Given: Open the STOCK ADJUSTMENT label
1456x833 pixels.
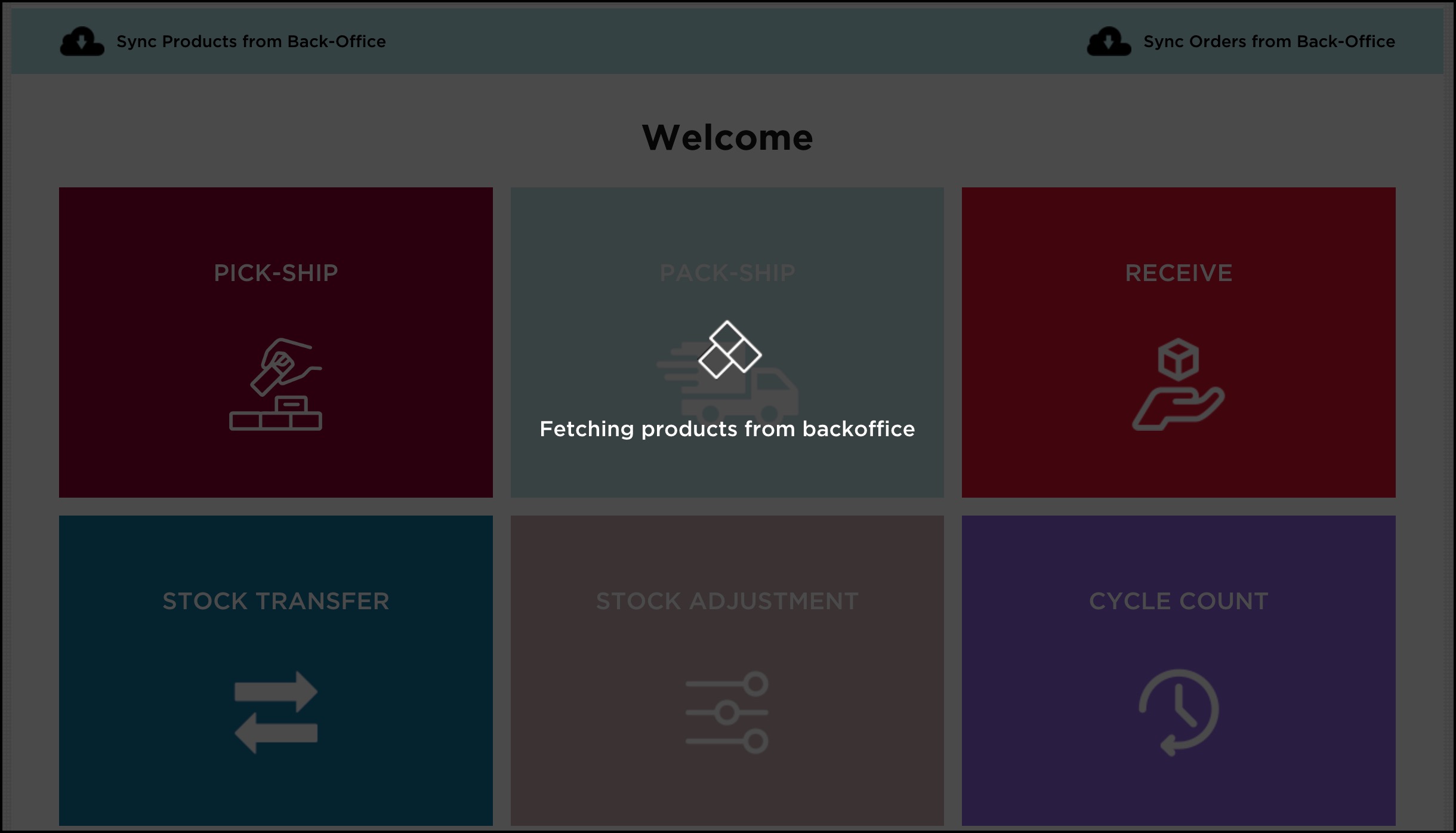Looking at the screenshot, I should [727, 601].
